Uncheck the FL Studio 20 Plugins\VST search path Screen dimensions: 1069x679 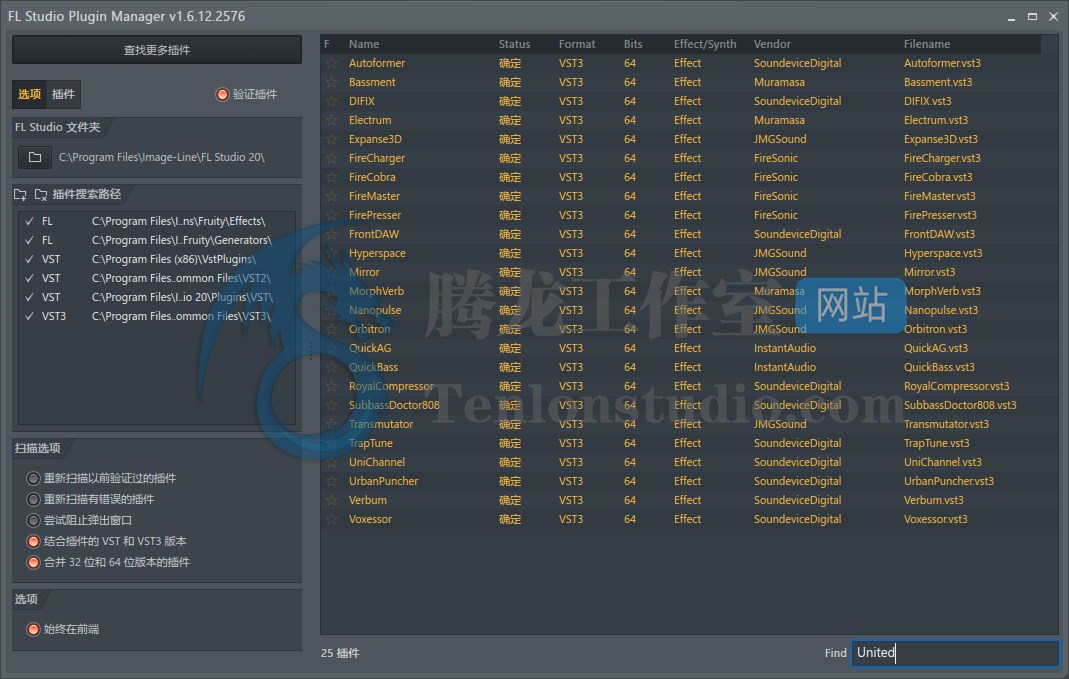(29, 297)
